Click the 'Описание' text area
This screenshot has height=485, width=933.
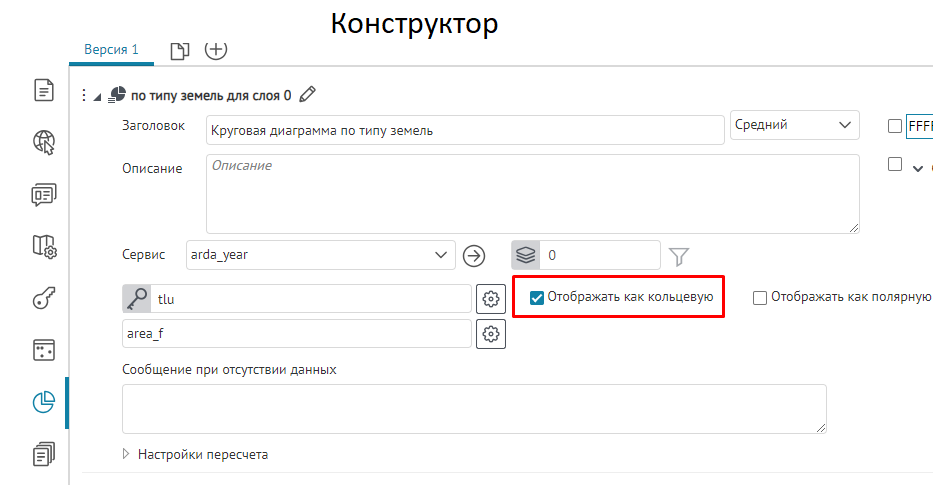(x=532, y=193)
